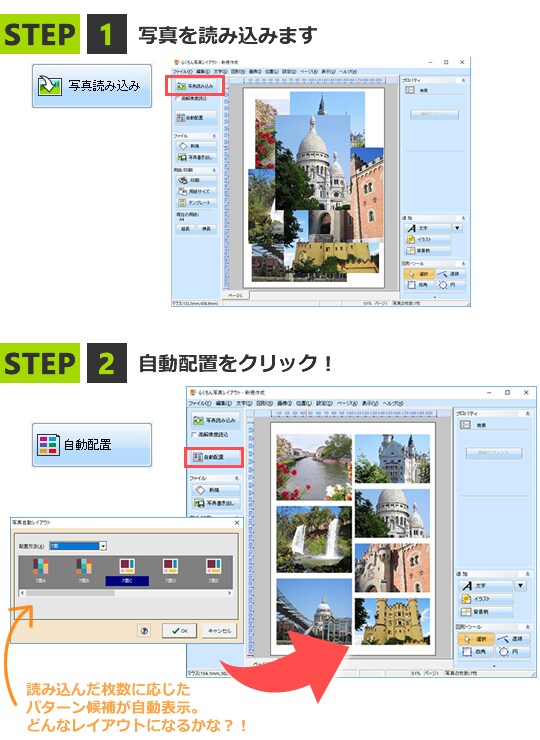
Task: Click 写真読み込み icon button in the STEP 1 window
Action: (x=195, y=86)
